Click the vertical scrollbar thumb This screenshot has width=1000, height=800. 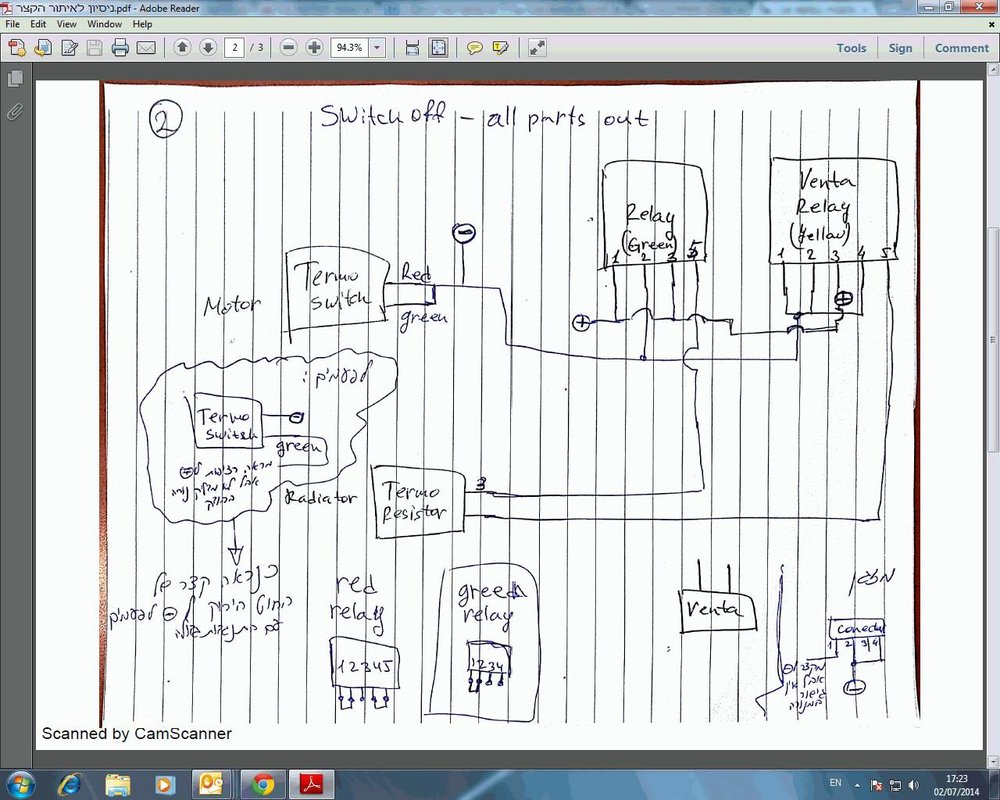tap(994, 339)
